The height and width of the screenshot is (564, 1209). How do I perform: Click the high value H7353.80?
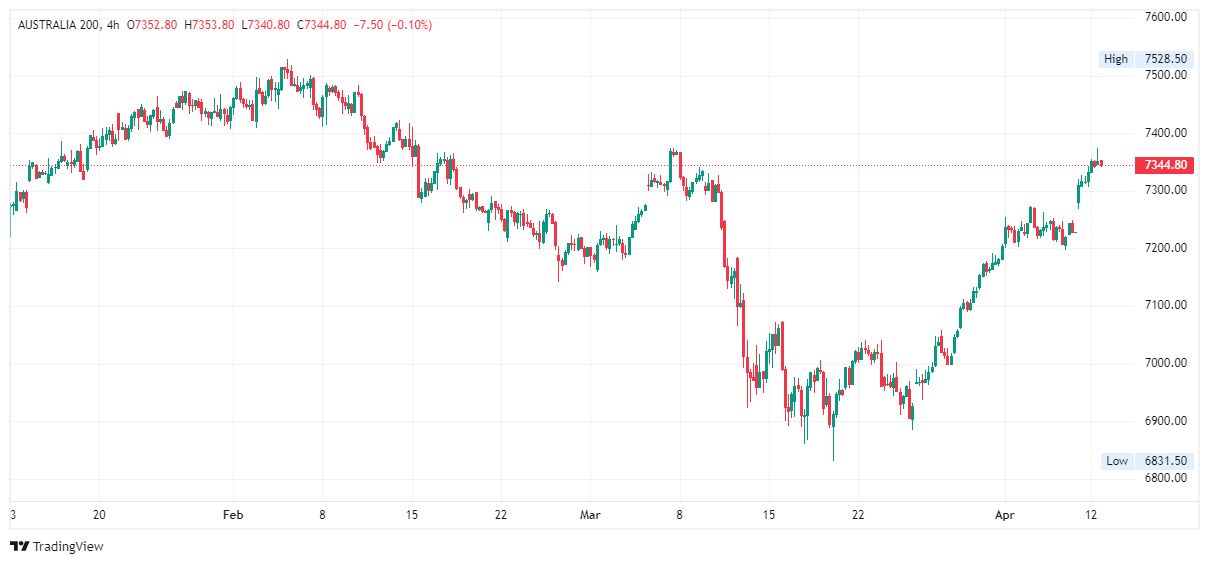tap(209, 25)
